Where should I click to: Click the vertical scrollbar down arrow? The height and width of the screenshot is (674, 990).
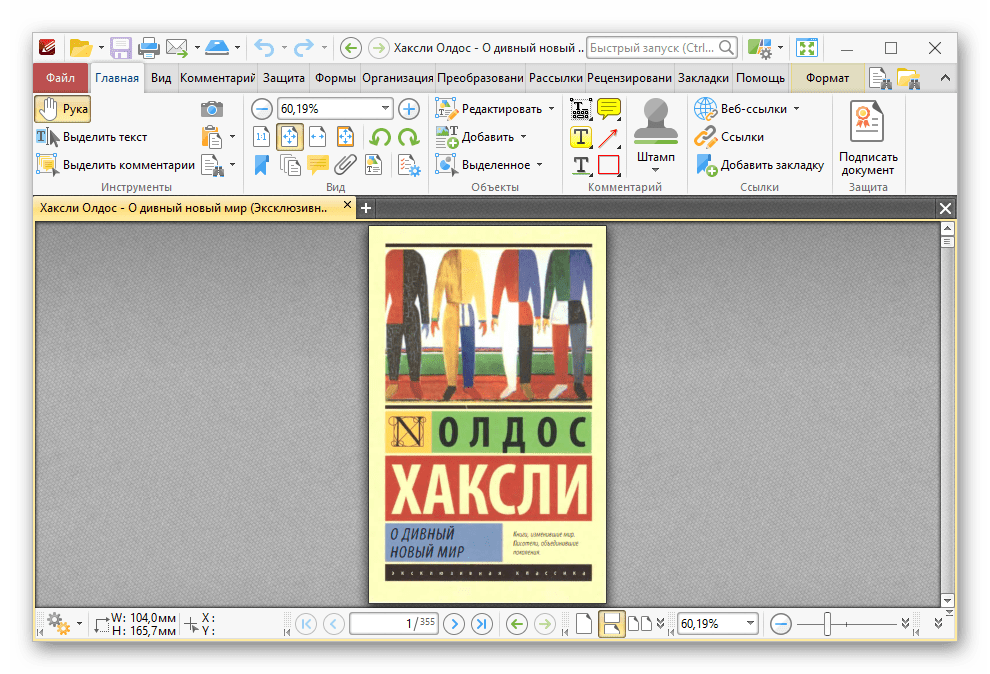point(946,600)
